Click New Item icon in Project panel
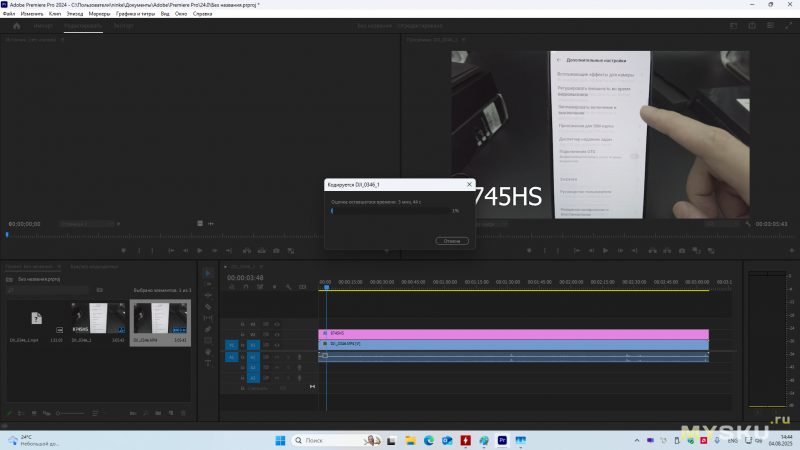This screenshot has width=800, height=450. 171,413
